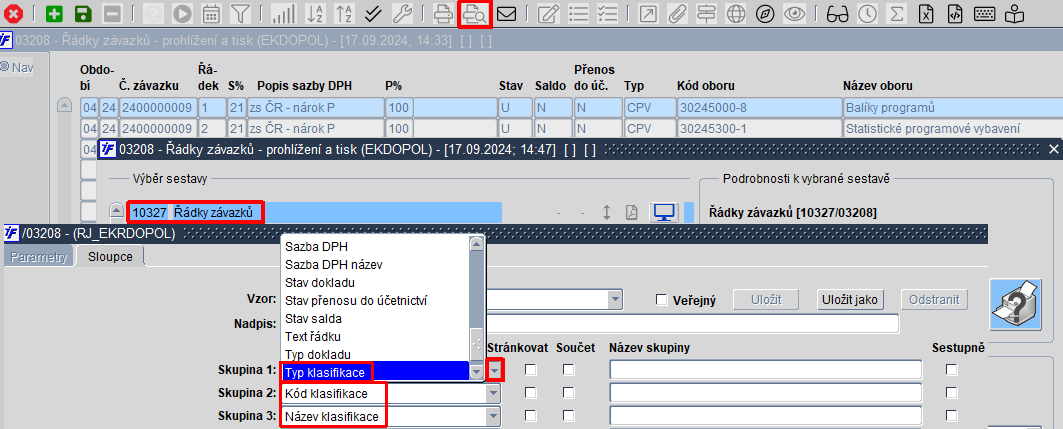This screenshot has width=1063, height=429.
Task: Click the green add record plus icon
Action: [x=54, y=13]
